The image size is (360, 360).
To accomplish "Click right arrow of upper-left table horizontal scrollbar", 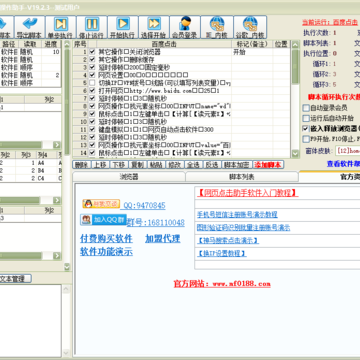I will [57, 145].
